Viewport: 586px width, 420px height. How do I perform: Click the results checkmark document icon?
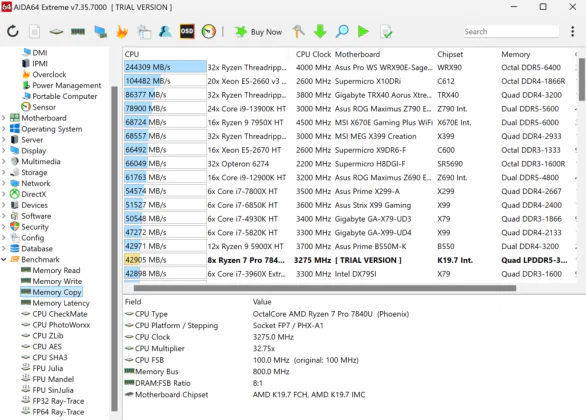point(386,31)
